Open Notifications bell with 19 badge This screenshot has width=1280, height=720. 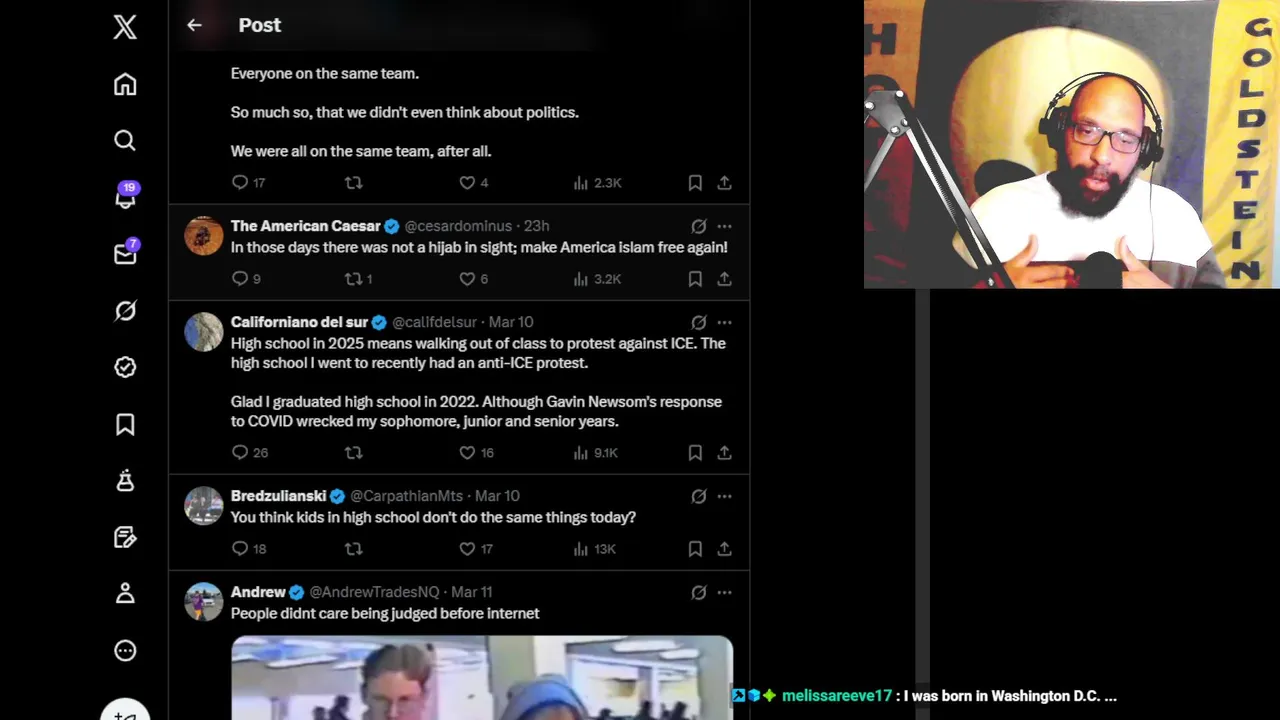point(126,196)
